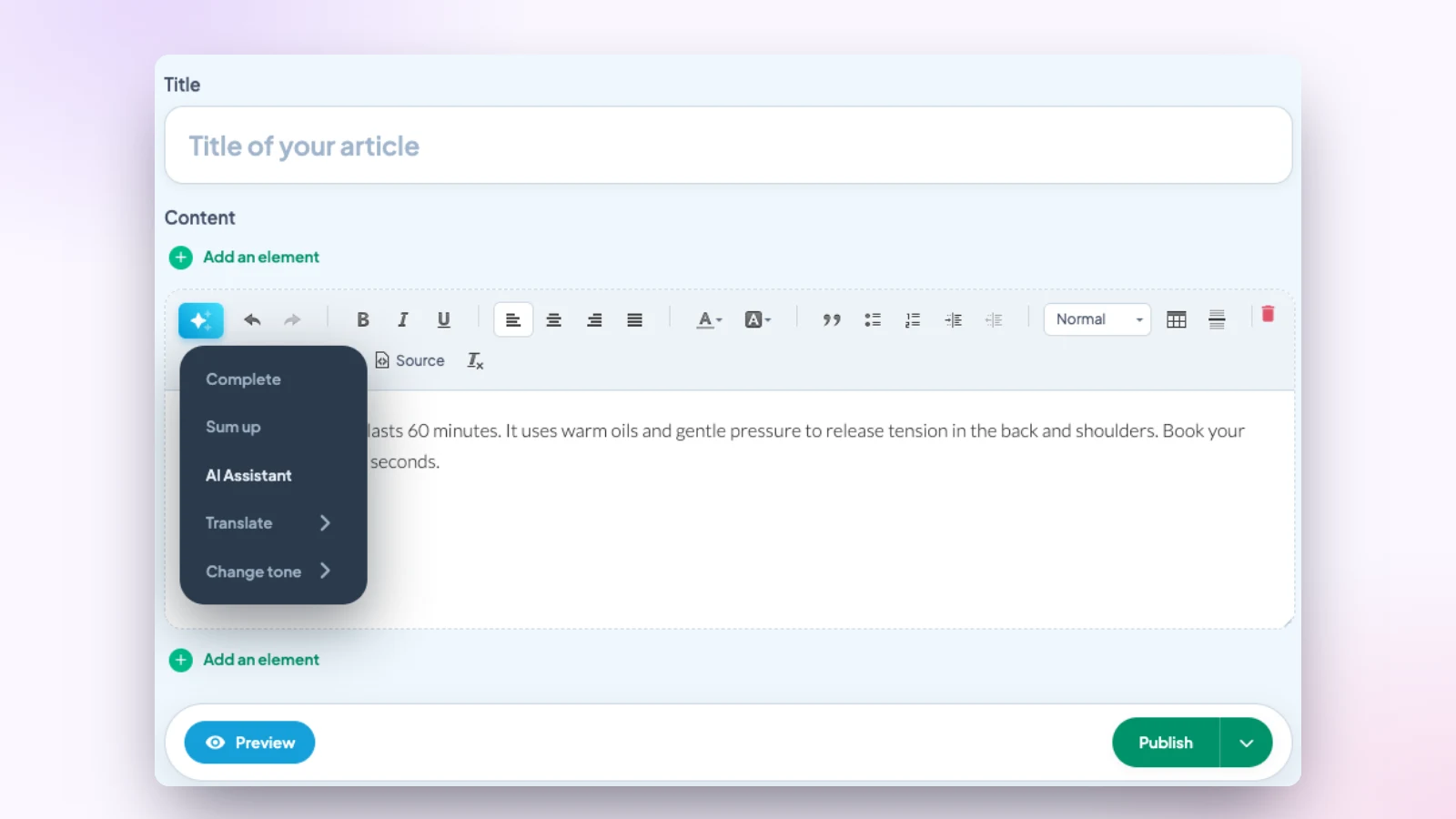
Task: Insert a block quote
Action: [x=832, y=320]
